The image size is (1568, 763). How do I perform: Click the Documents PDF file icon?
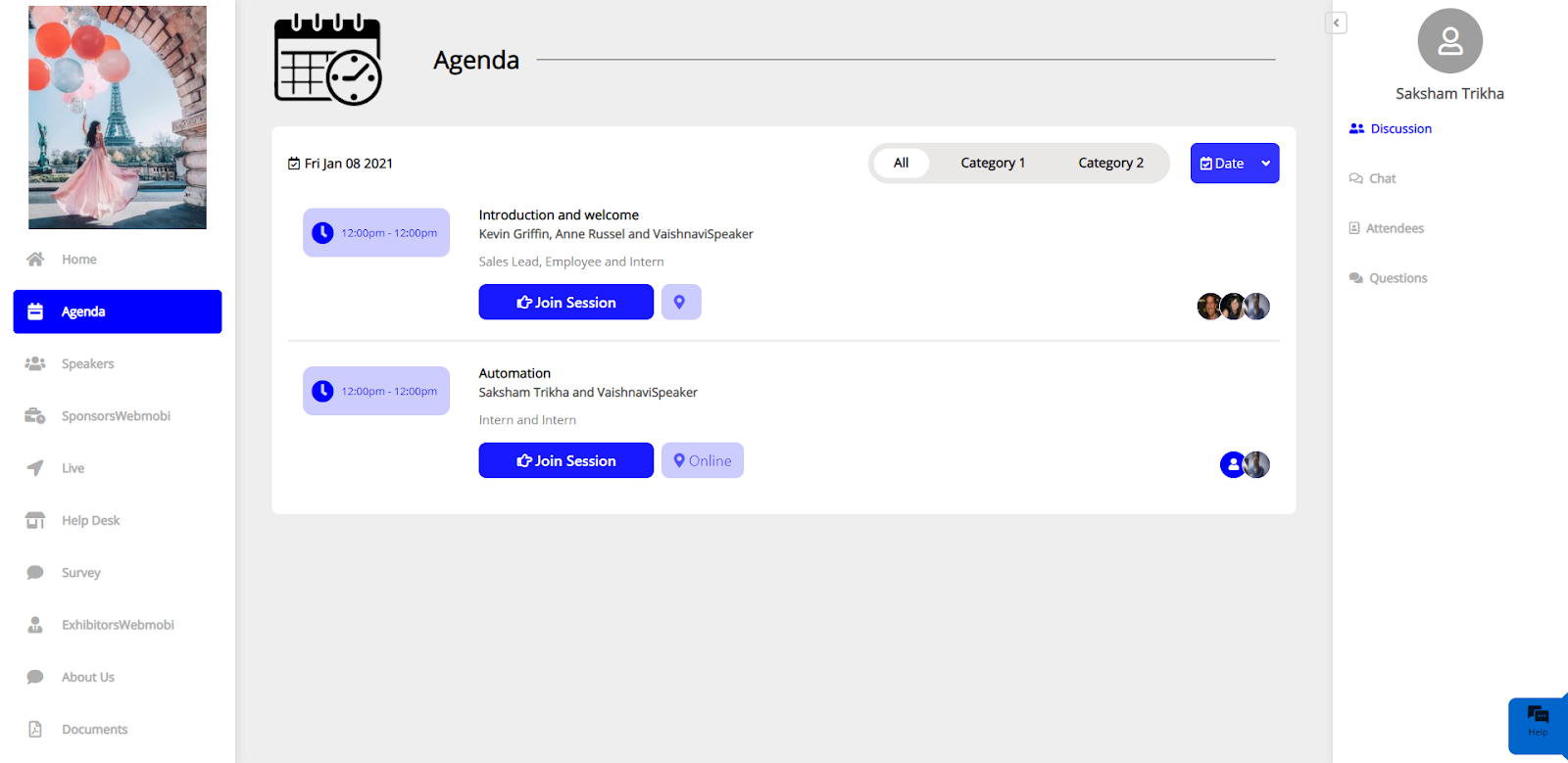(x=35, y=729)
